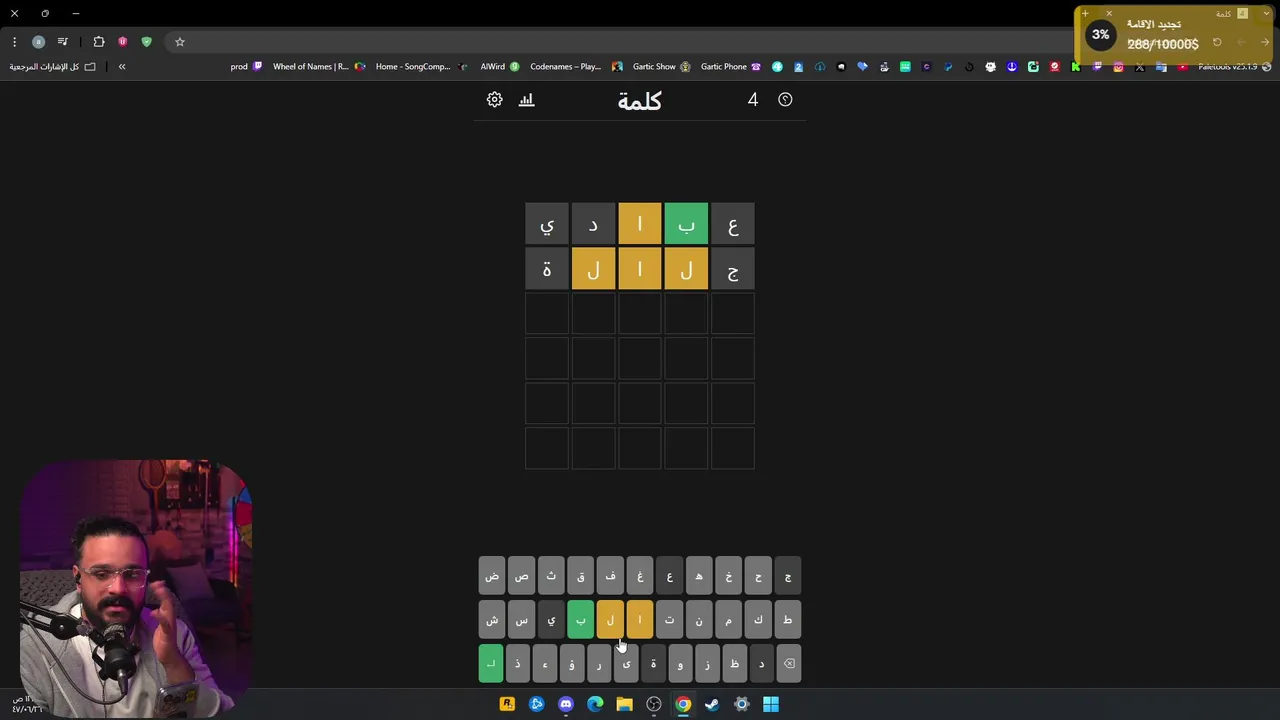
Task: Tap the ح key on the keyboard
Action: (758, 576)
